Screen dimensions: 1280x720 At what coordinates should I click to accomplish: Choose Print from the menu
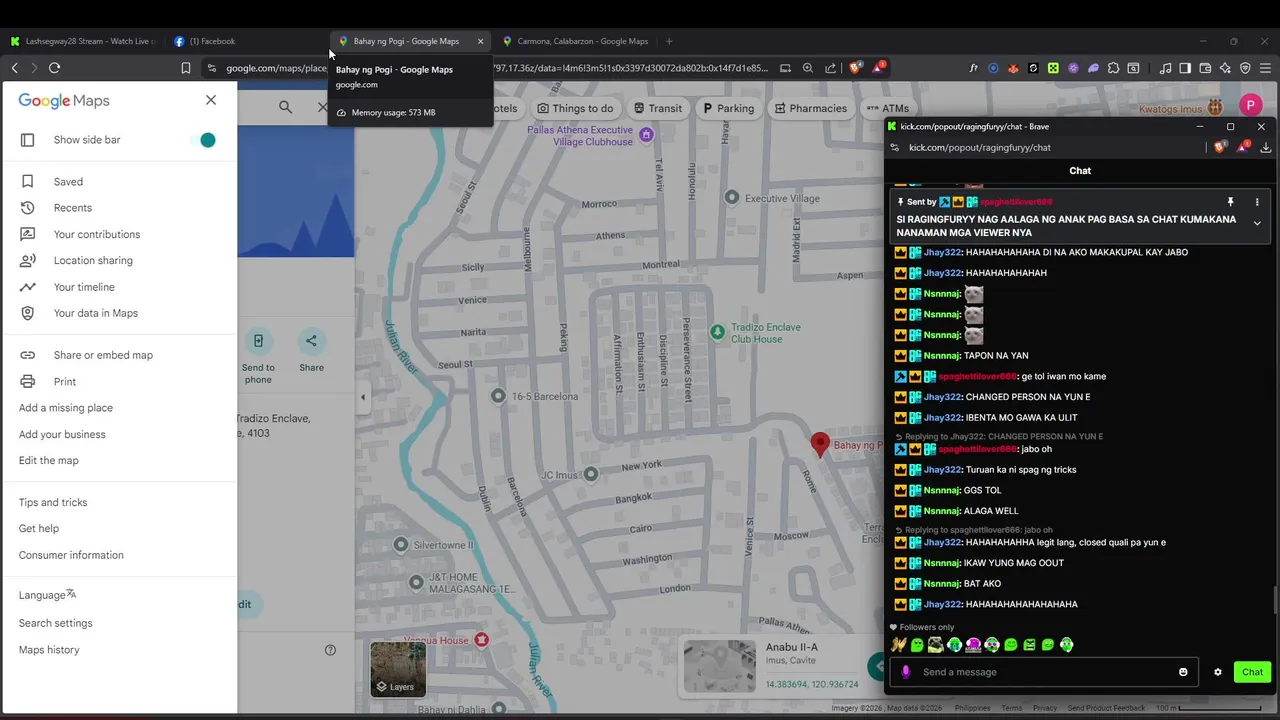64,382
